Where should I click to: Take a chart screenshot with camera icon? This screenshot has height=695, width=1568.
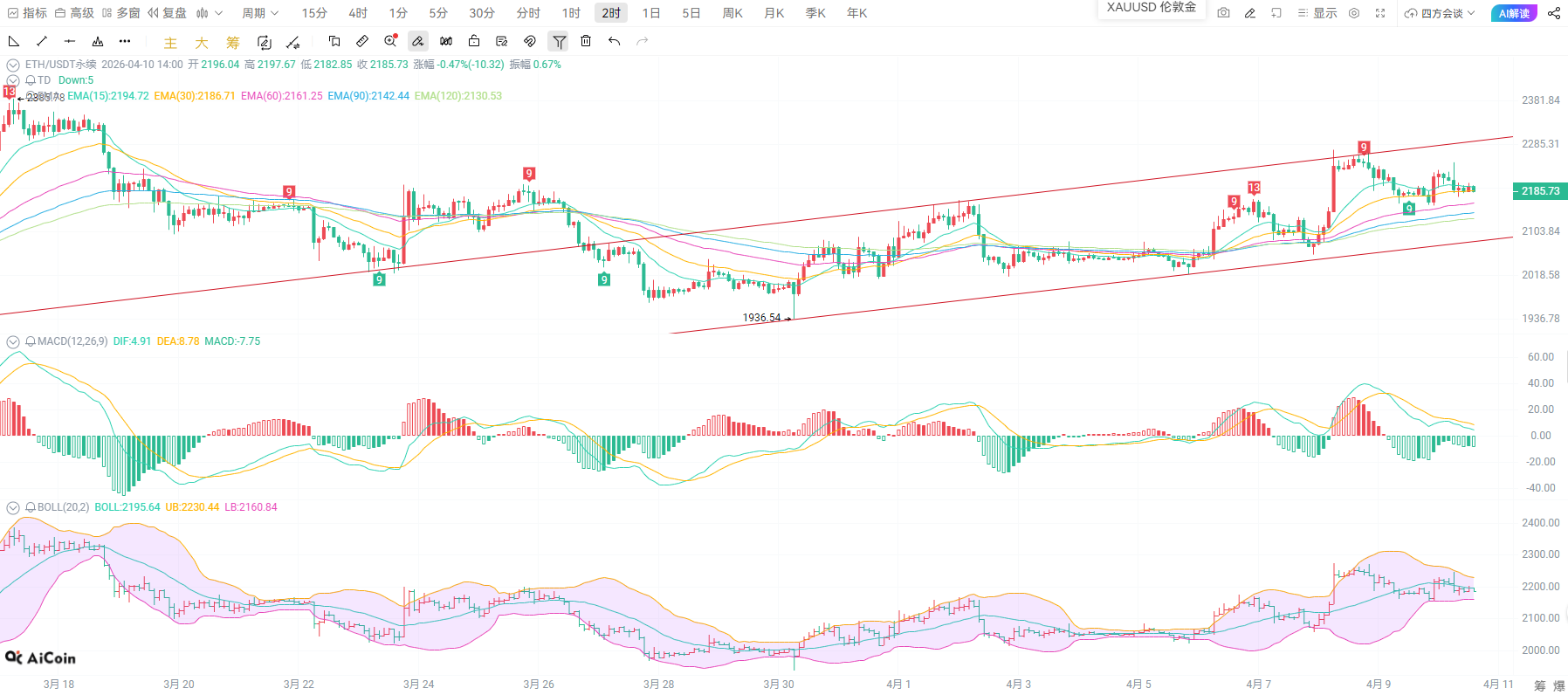pos(1223,13)
